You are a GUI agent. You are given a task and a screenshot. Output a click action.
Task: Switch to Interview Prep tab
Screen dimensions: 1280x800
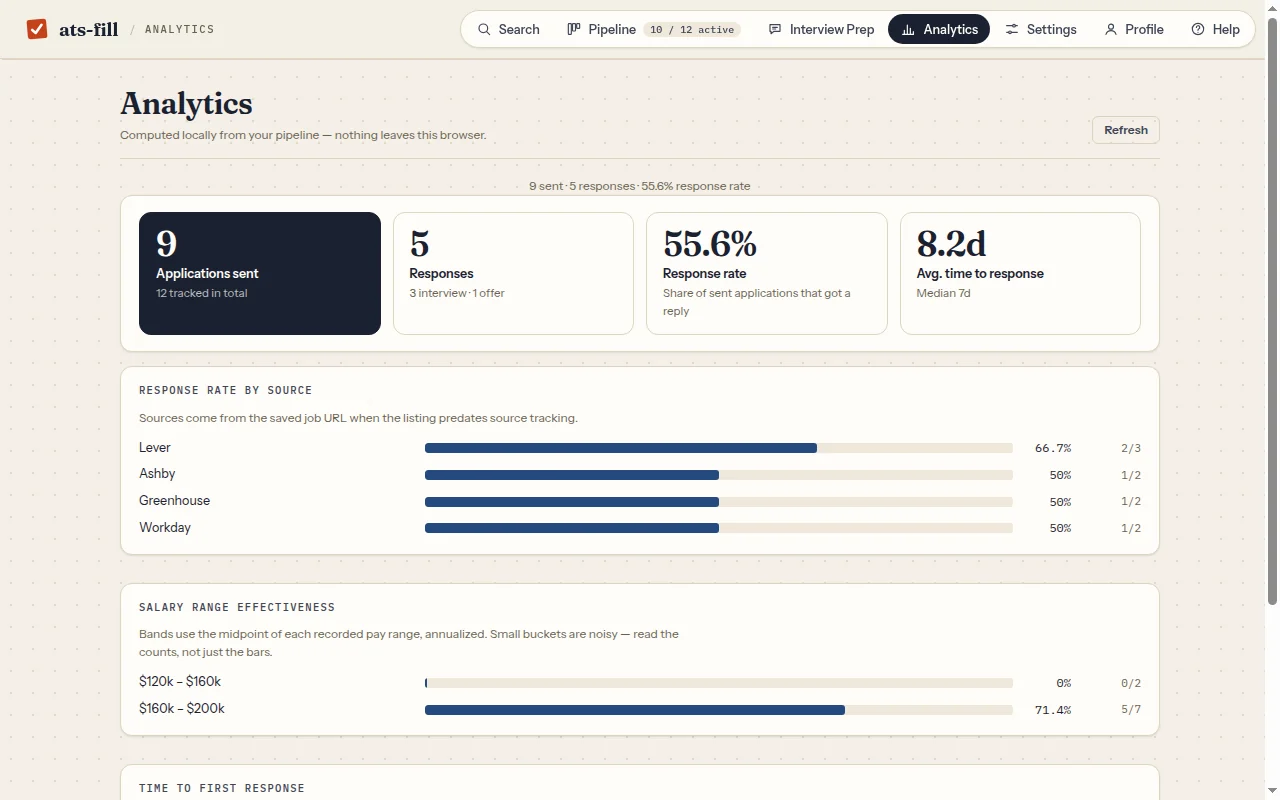[x=821, y=29]
